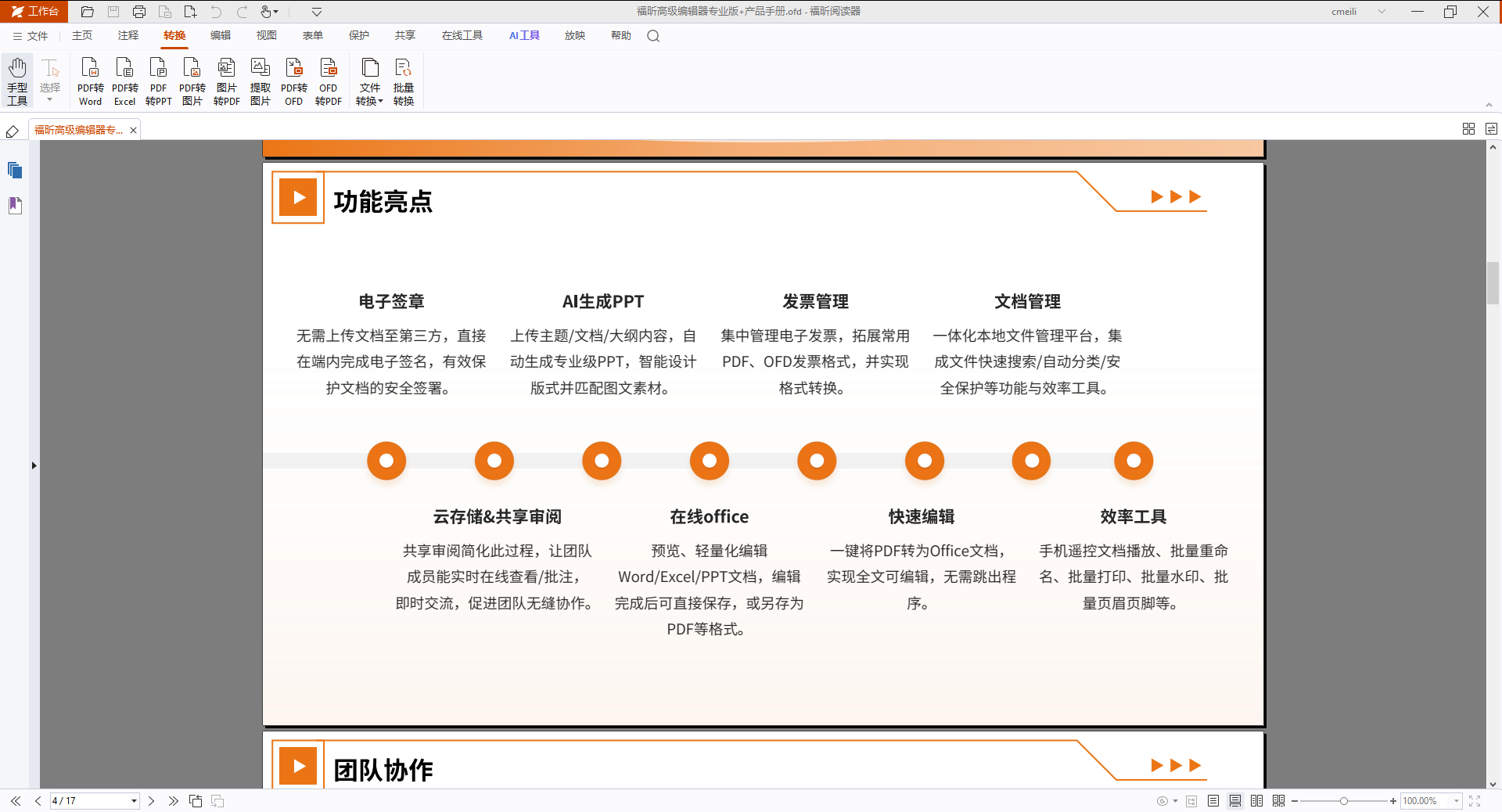Click the save icon in the quick toolbar

tap(113, 12)
